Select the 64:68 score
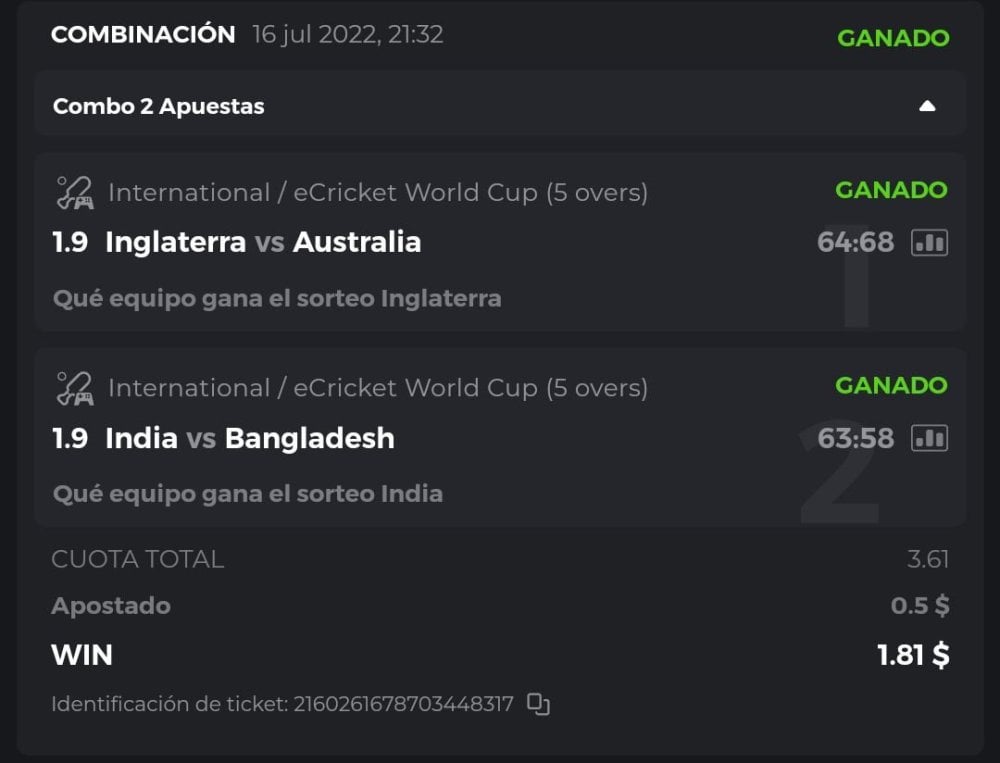 (855, 242)
